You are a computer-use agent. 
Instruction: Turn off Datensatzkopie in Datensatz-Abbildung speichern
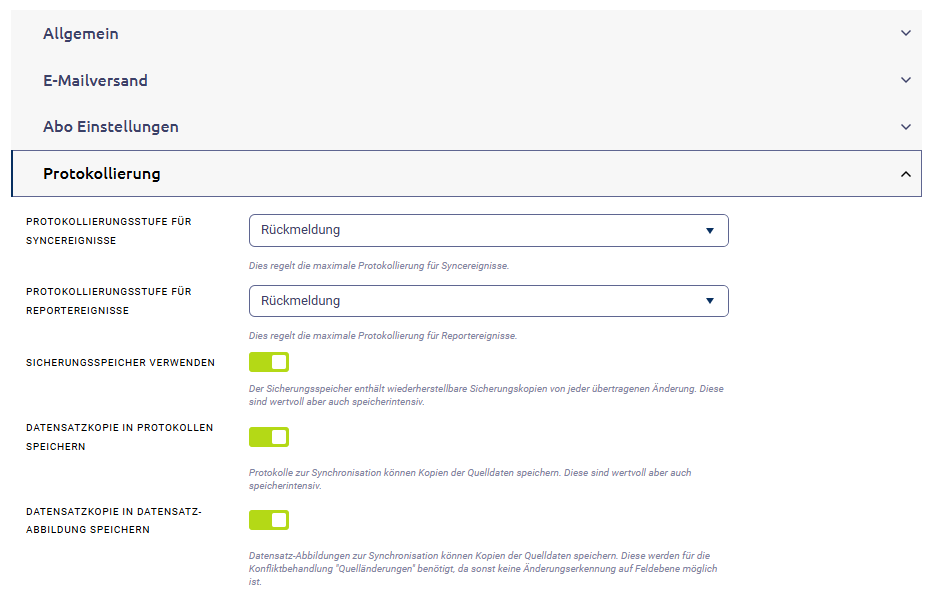pyautogui.click(x=269, y=520)
